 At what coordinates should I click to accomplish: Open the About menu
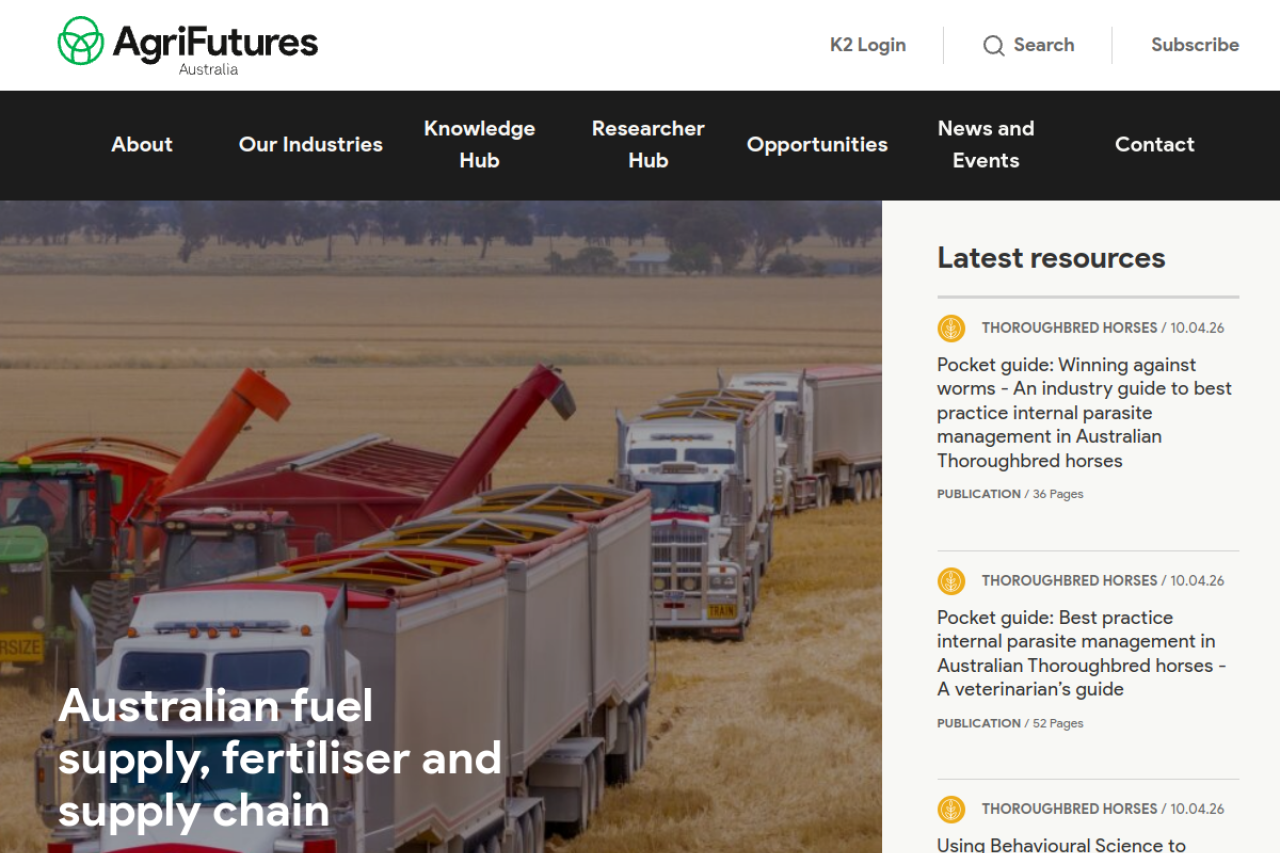coord(142,144)
